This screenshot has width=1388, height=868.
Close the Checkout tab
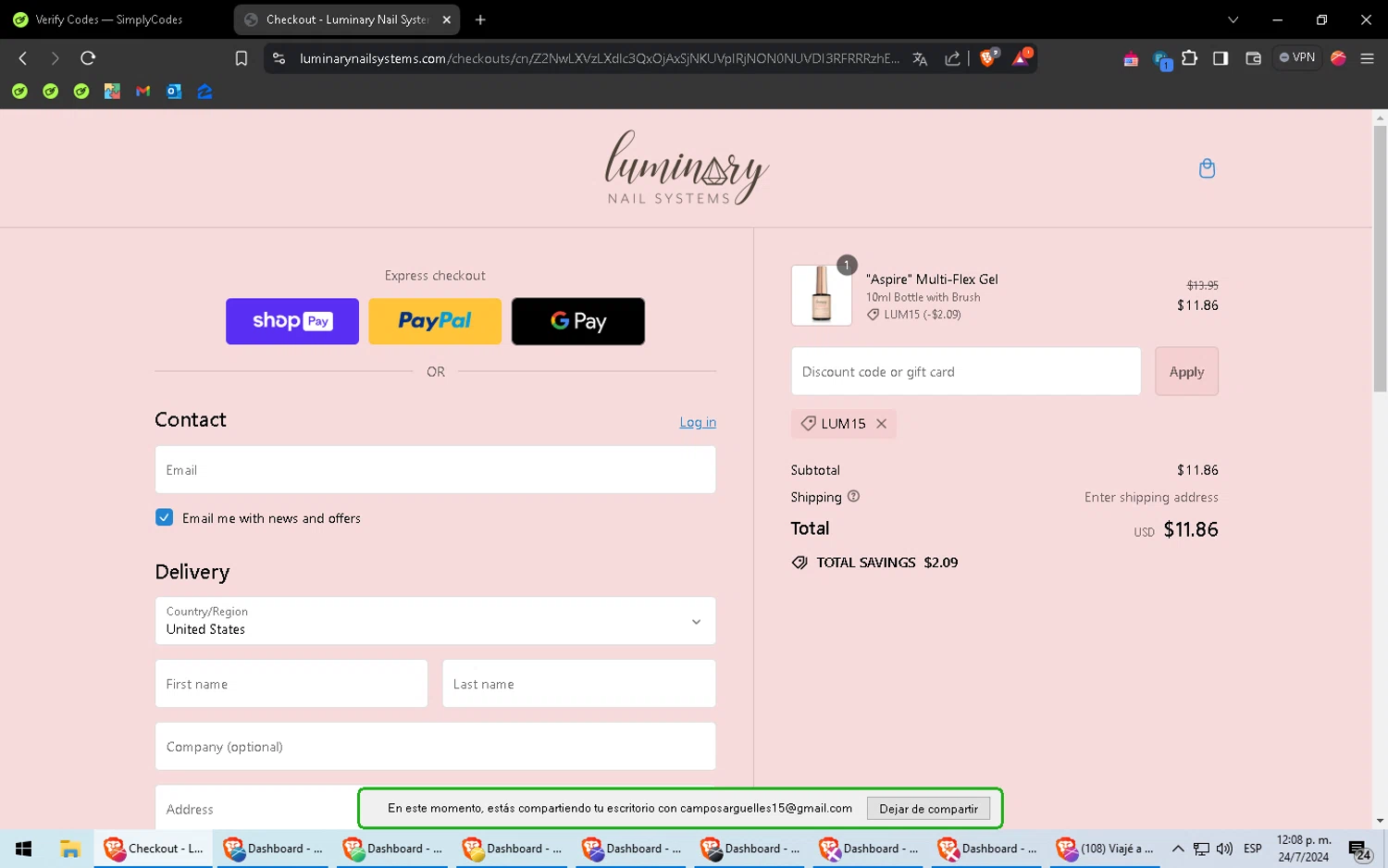pos(447,19)
